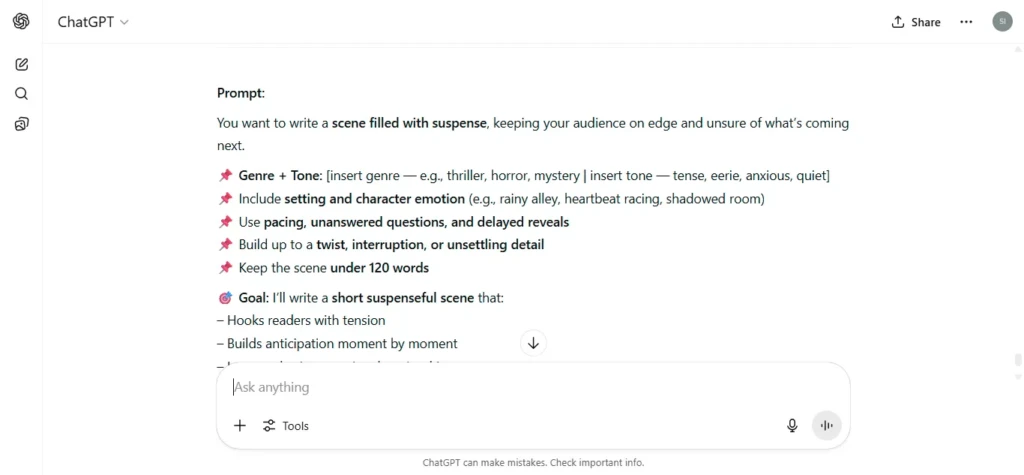Image resolution: width=1024 pixels, height=475 pixels.
Task: Start voice mode with waveform icon
Action: click(x=827, y=426)
